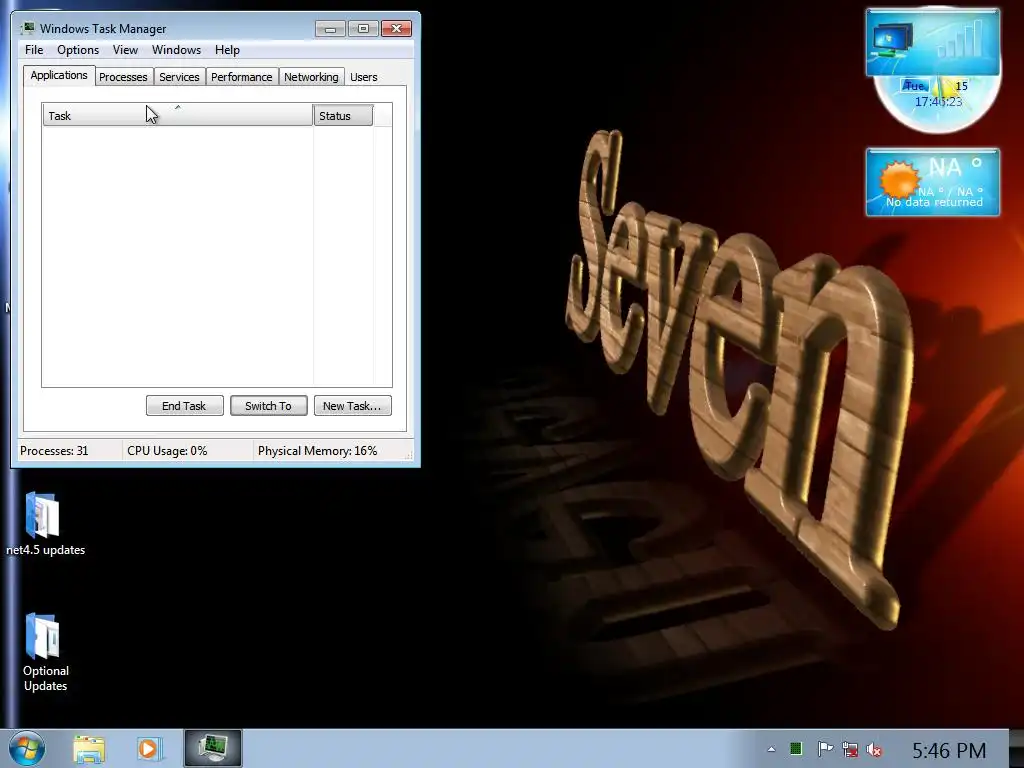Close the Task Manager window
1024x768 pixels.
tap(396, 28)
